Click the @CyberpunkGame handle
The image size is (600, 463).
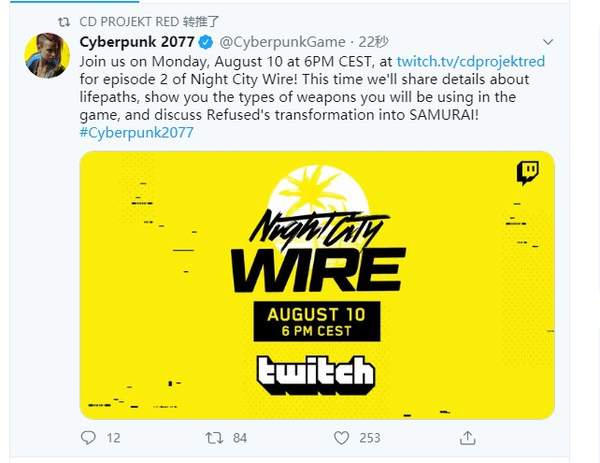pyautogui.click(x=282, y=42)
